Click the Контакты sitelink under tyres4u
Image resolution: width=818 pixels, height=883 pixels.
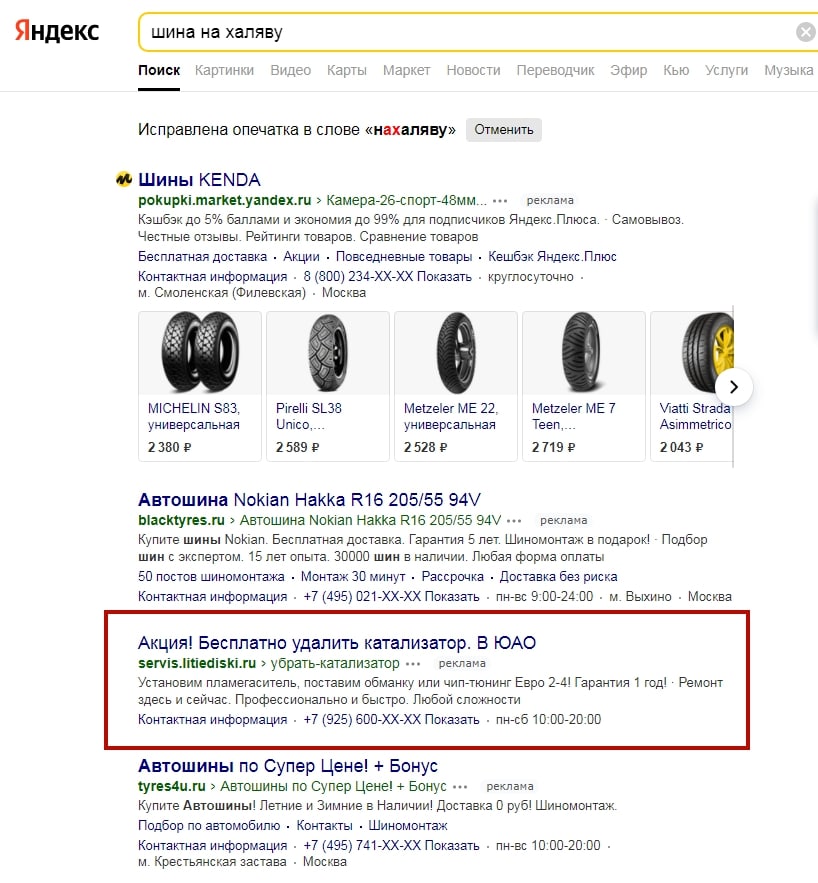click(x=324, y=826)
